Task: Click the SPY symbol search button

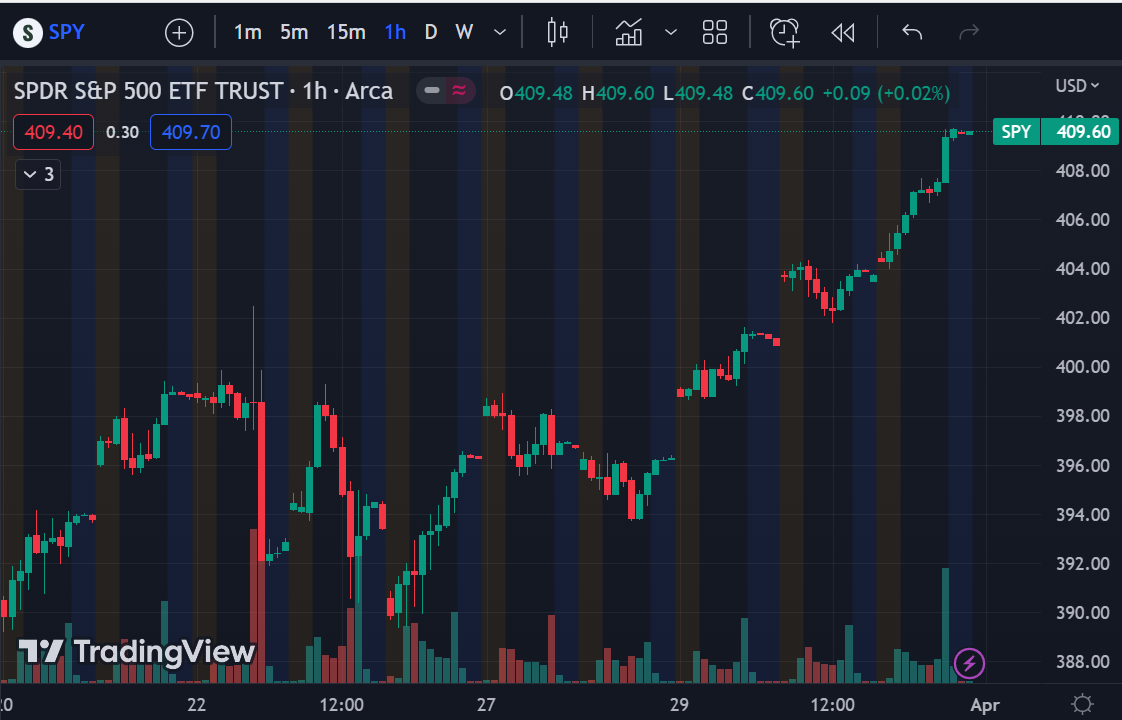Action: [49, 32]
